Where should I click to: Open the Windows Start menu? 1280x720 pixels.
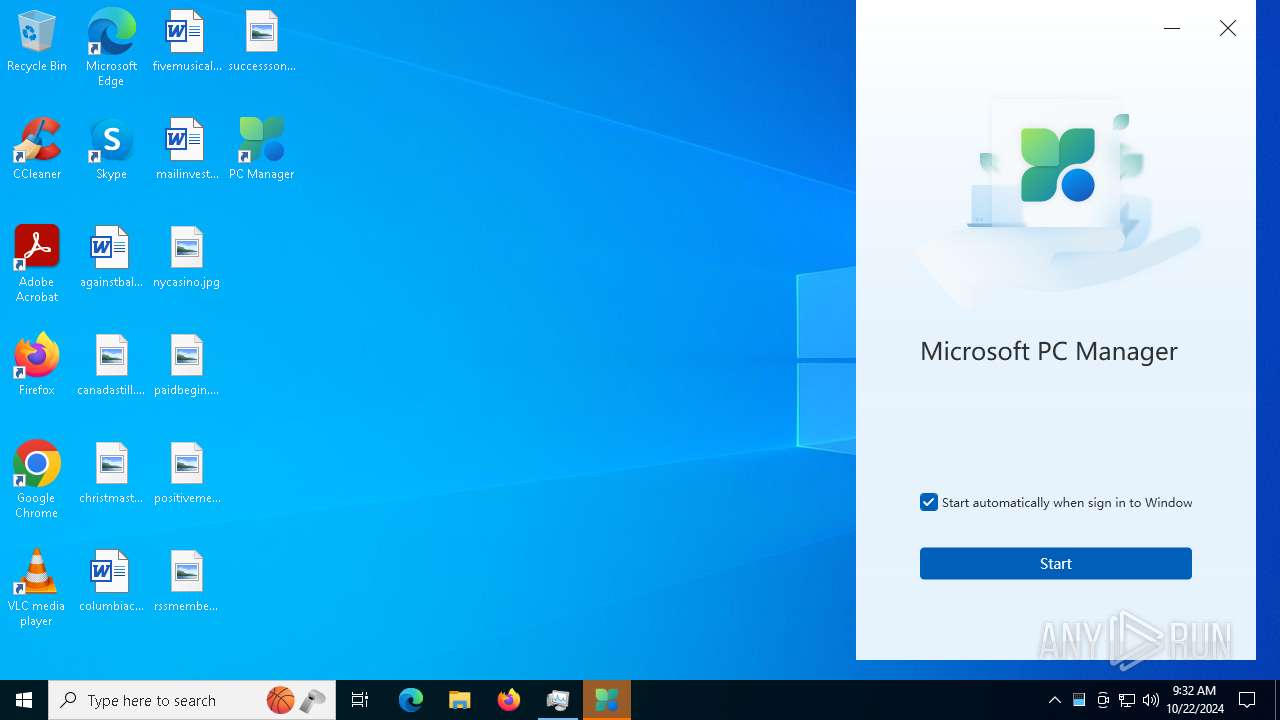[x=24, y=700]
